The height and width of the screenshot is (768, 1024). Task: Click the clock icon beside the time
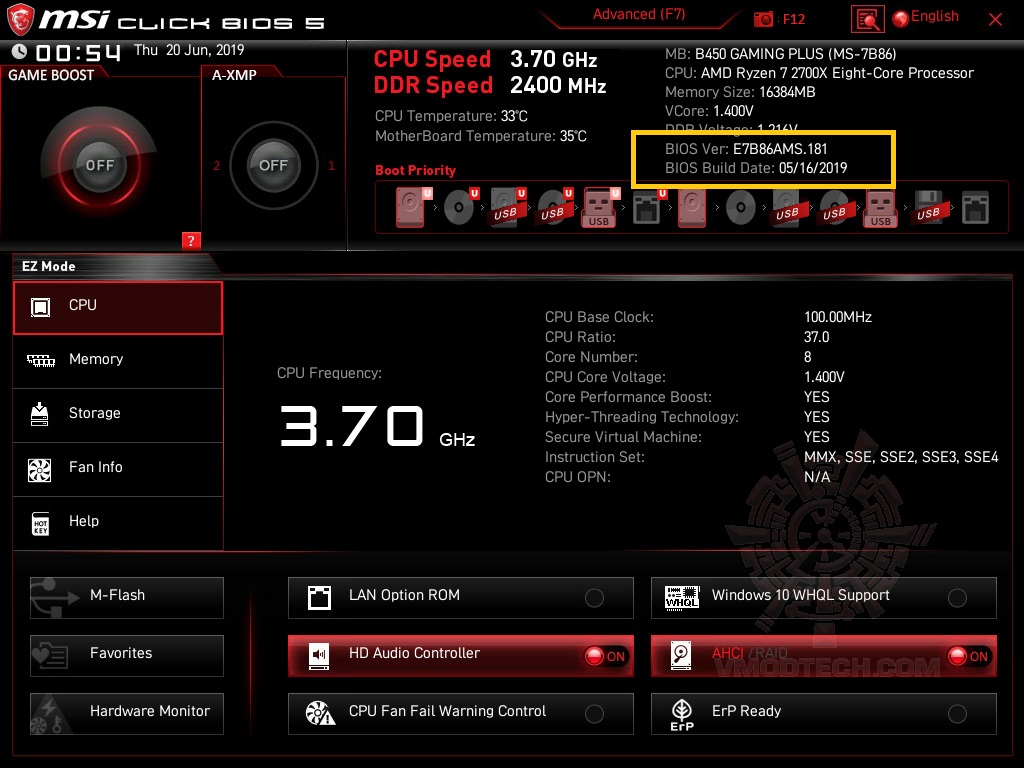tap(20, 51)
